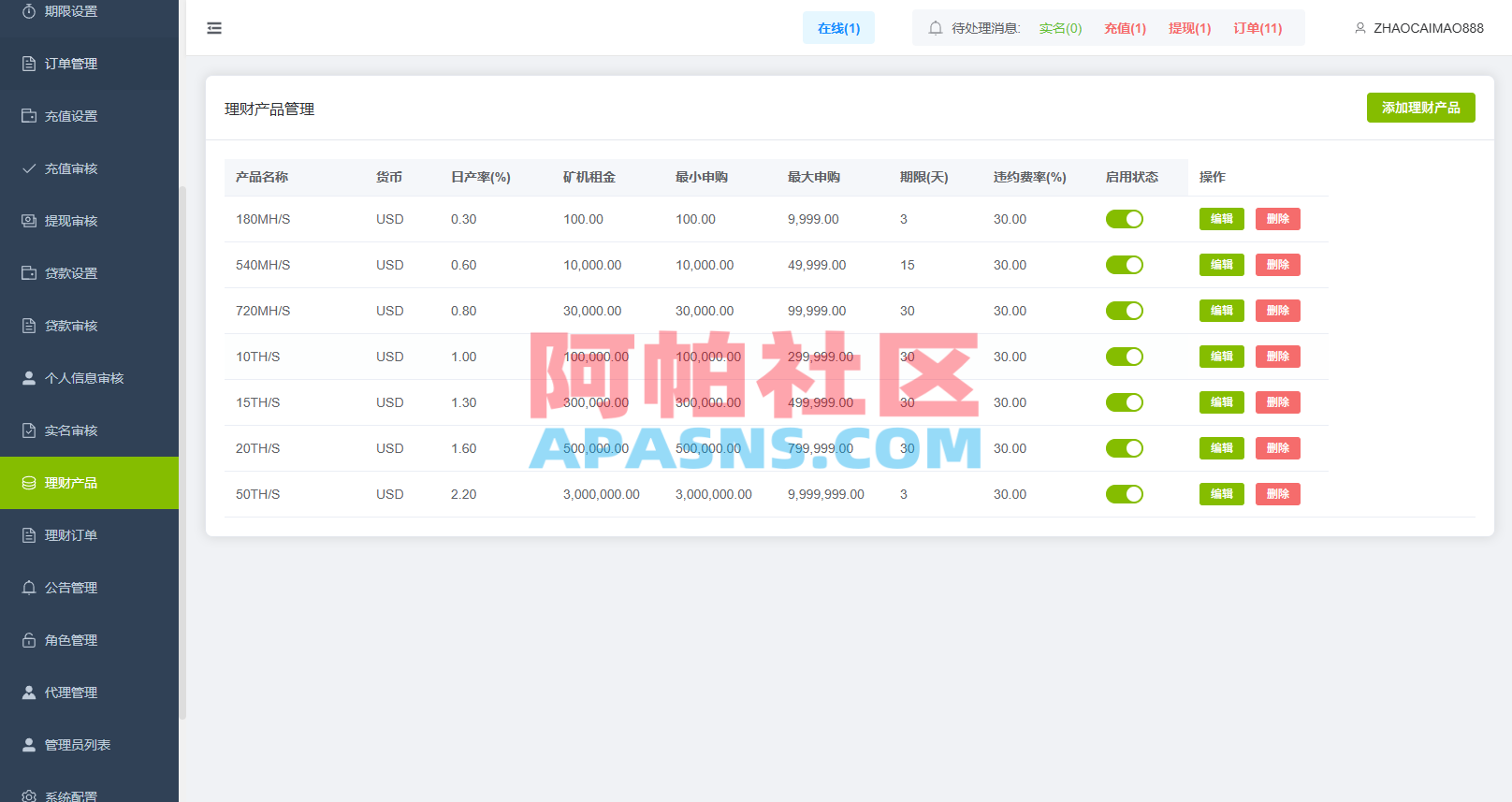Click the bell icon next to 公告管理

tap(29, 588)
